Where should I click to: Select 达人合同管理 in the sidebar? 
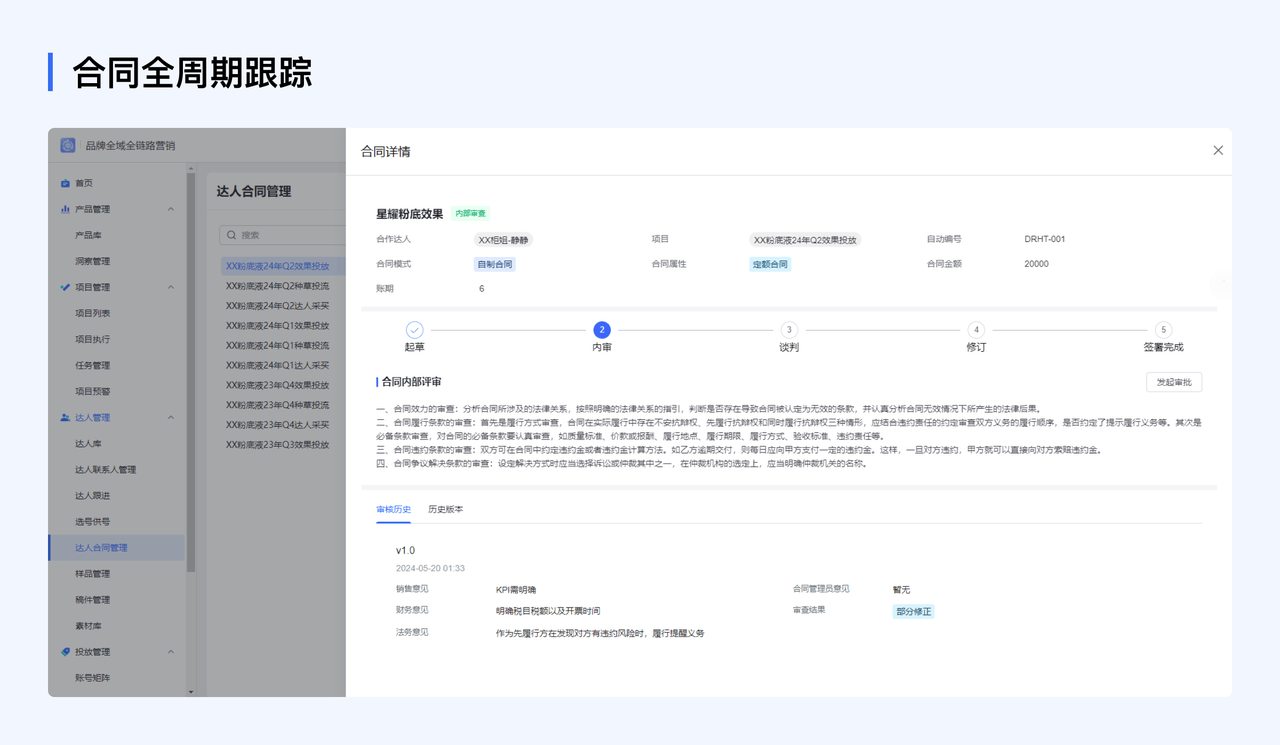(116, 547)
